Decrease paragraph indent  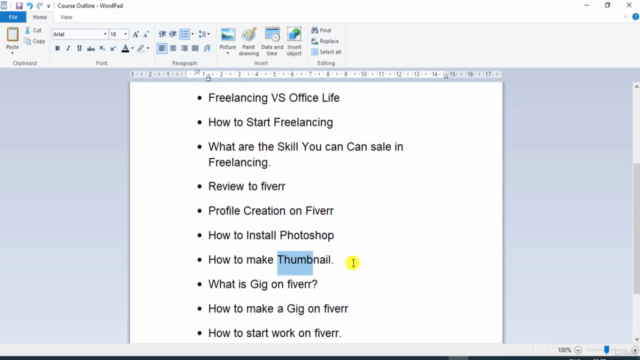[x=162, y=34]
